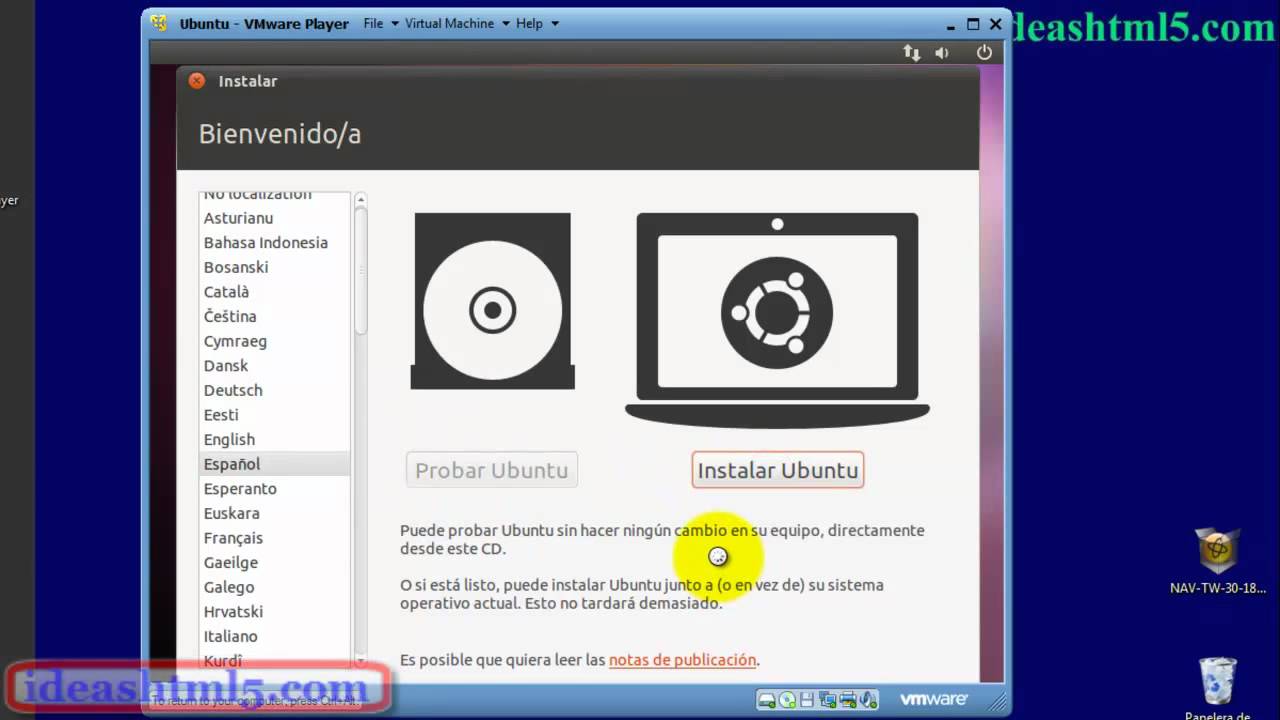
Task: Select Eesti language
Action: (x=274, y=415)
